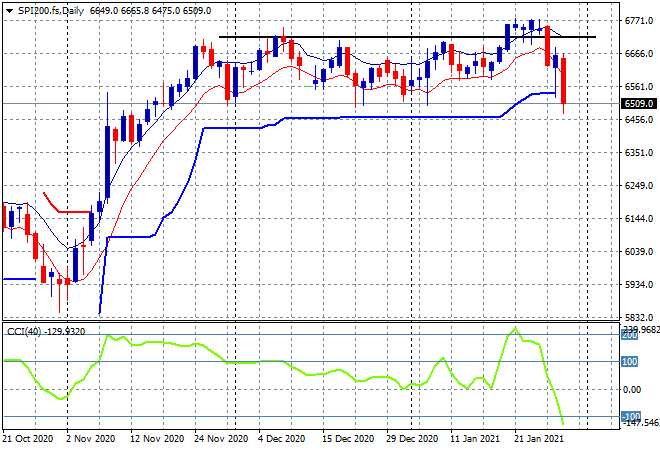Click the 15 Dec 2020 date label
The image size is (660, 450).
[x=348, y=439]
